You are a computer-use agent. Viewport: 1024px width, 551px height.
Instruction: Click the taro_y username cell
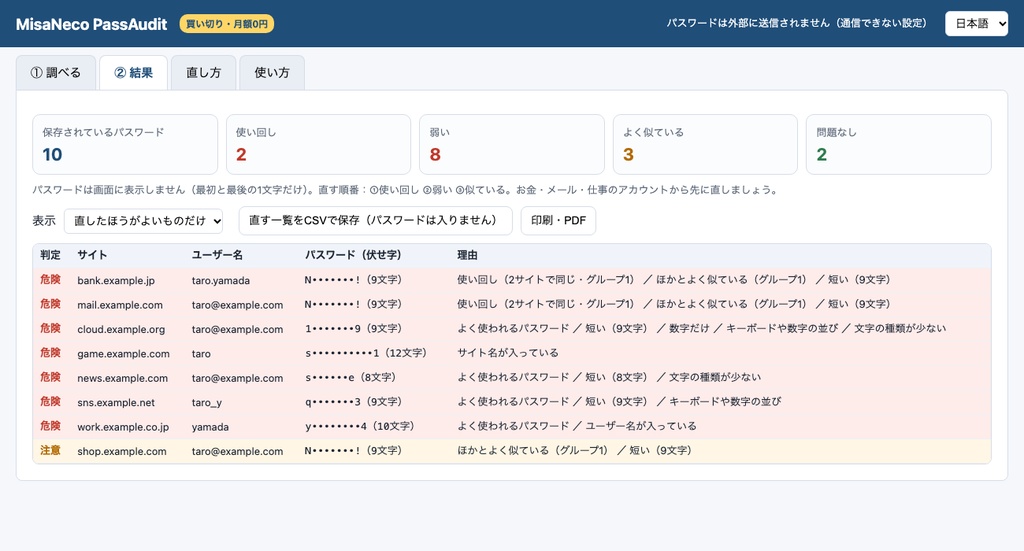(206, 402)
